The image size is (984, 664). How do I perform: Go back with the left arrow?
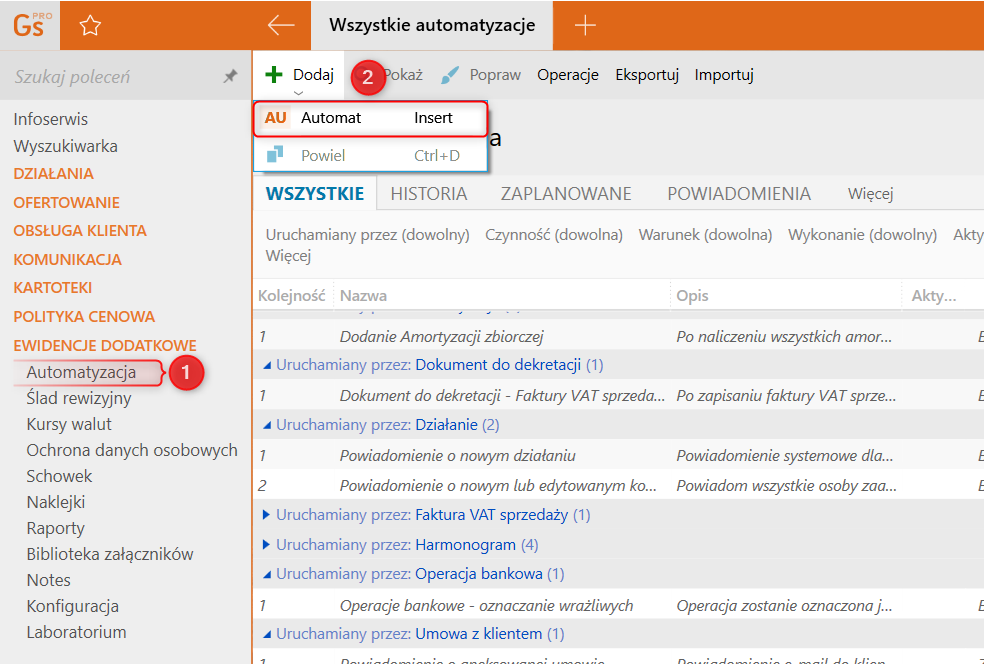[x=281, y=26]
